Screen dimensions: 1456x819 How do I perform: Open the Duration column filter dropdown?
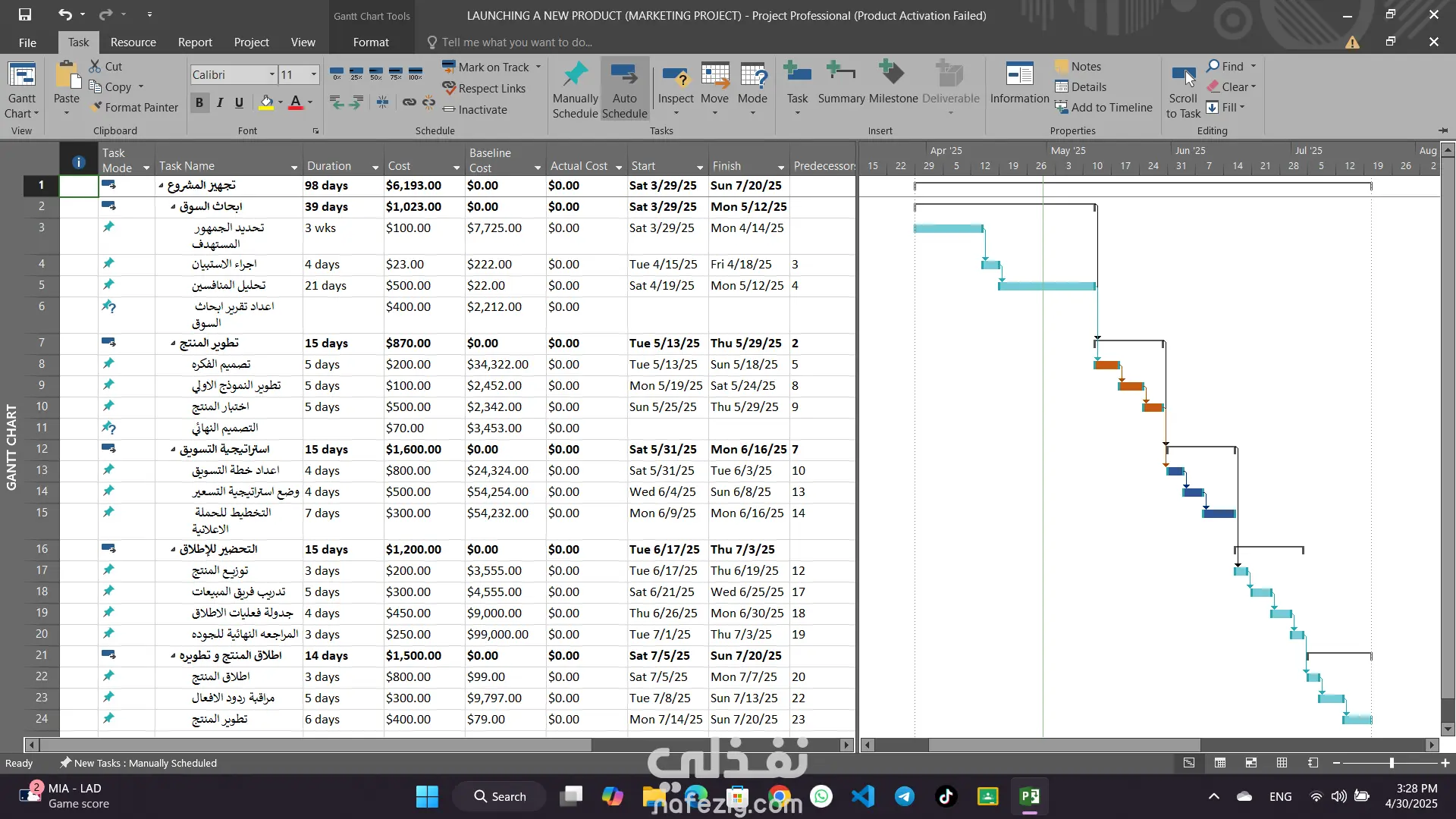pyautogui.click(x=375, y=167)
